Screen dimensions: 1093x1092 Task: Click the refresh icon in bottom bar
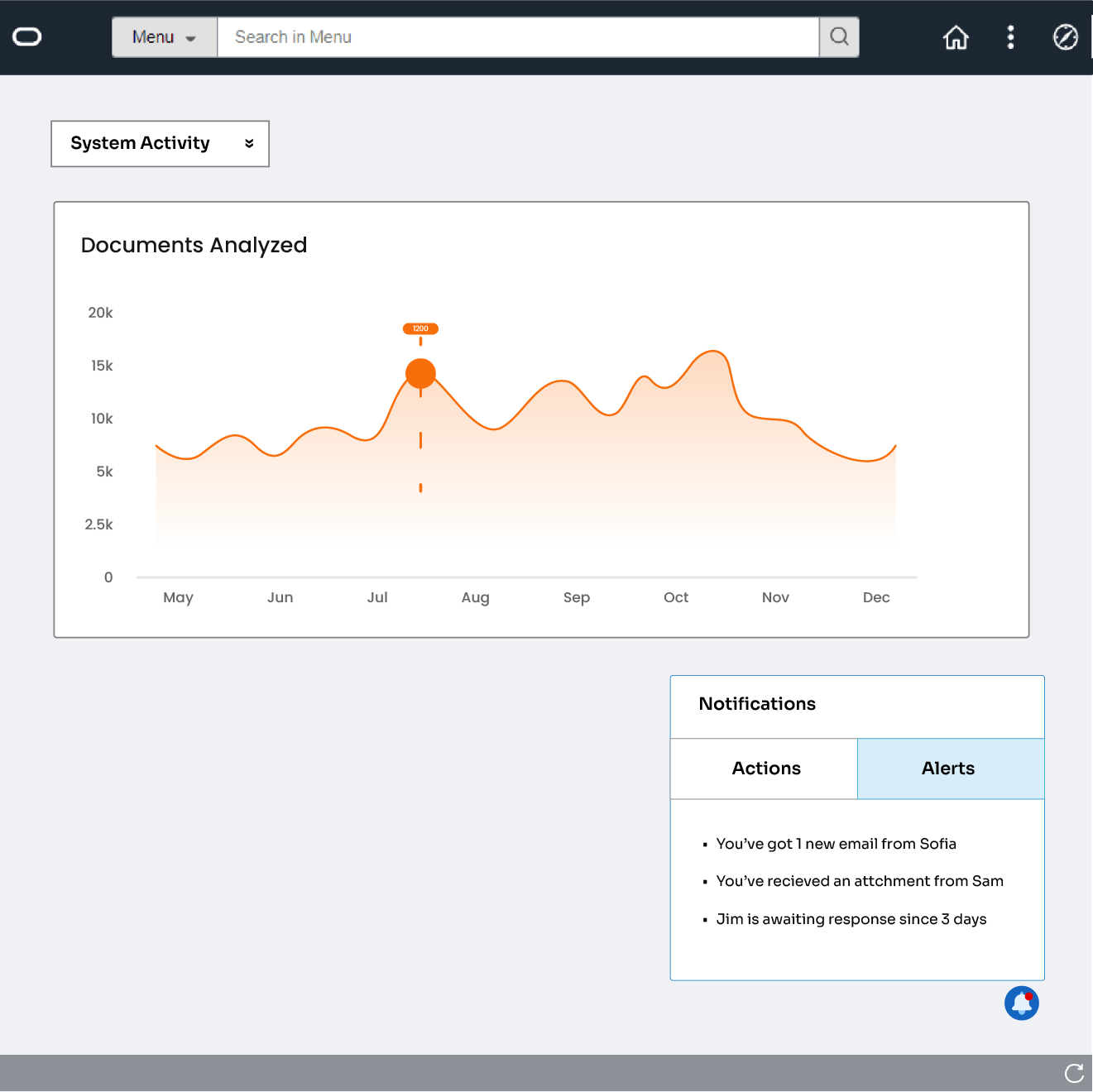(1074, 1073)
